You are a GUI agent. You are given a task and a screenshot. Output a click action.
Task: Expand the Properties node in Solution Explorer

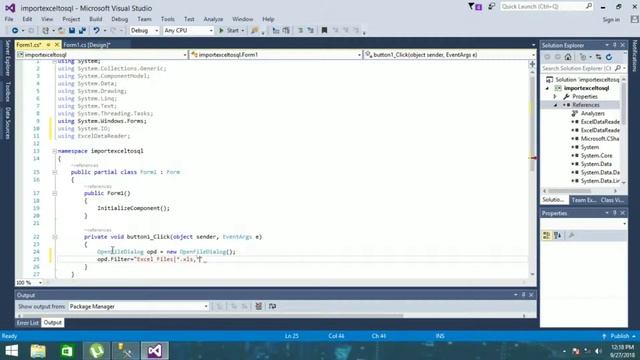555,97
